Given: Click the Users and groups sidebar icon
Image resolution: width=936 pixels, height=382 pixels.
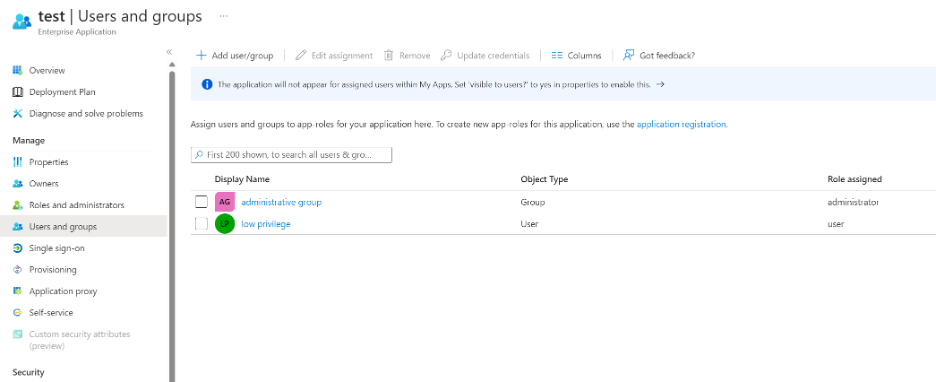Looking at the screenshot, I should [x=17, y=227].
